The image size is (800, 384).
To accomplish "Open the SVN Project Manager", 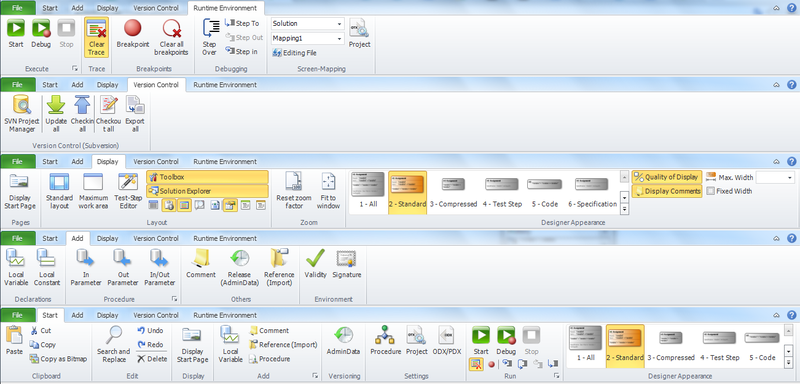I will pos(22,113).
